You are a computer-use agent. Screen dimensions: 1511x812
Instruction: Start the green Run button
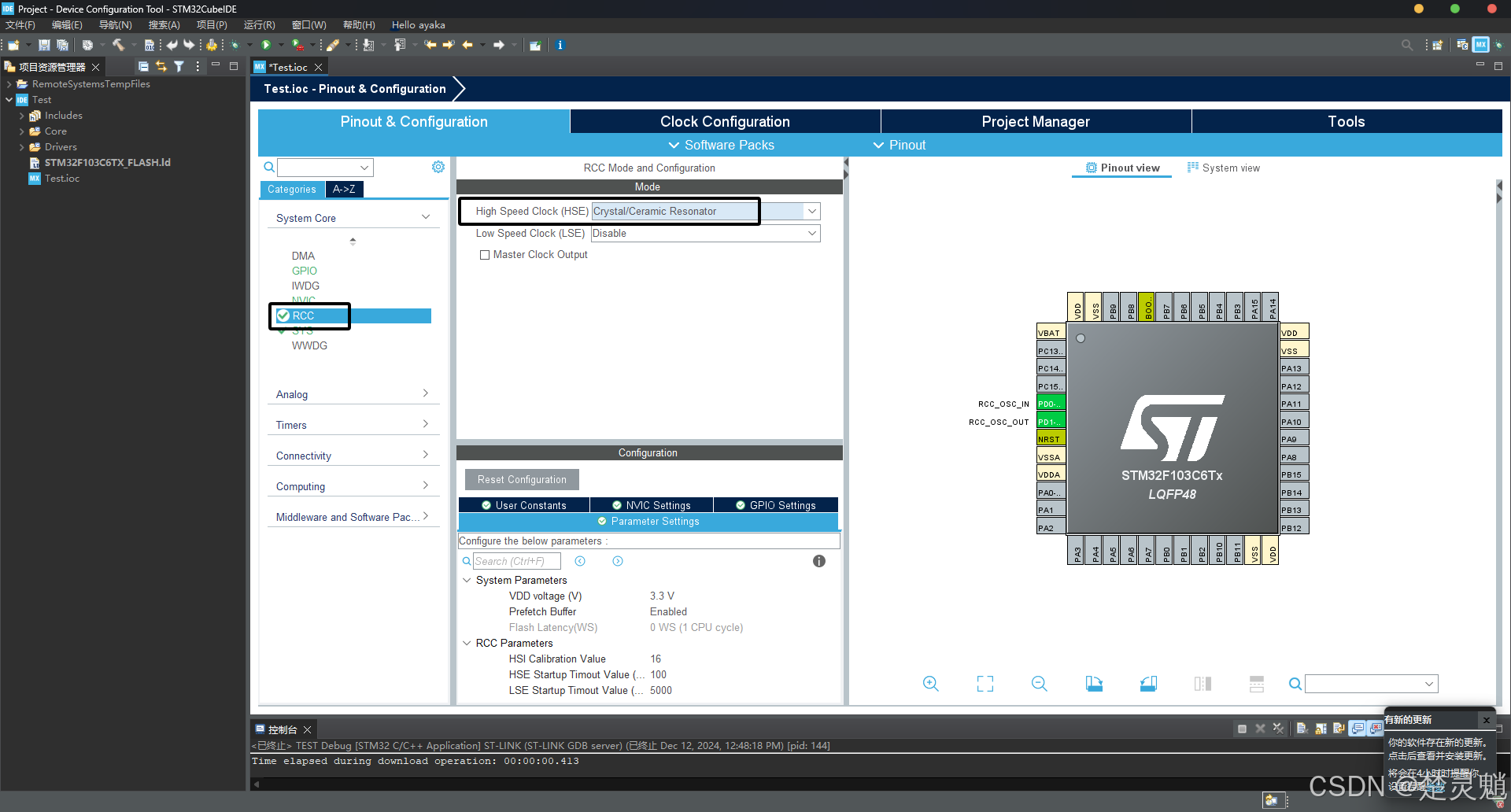pyautogui.click(x=266, y=45)
